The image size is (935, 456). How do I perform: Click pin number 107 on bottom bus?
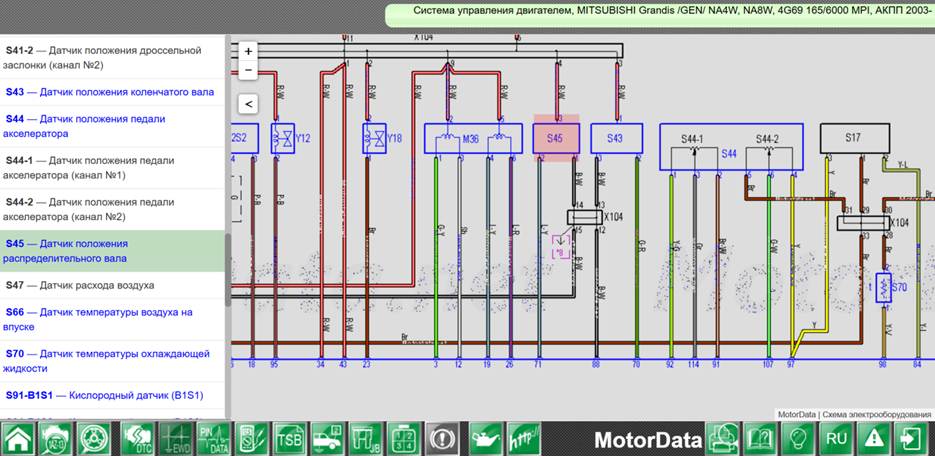pos(769,364)
